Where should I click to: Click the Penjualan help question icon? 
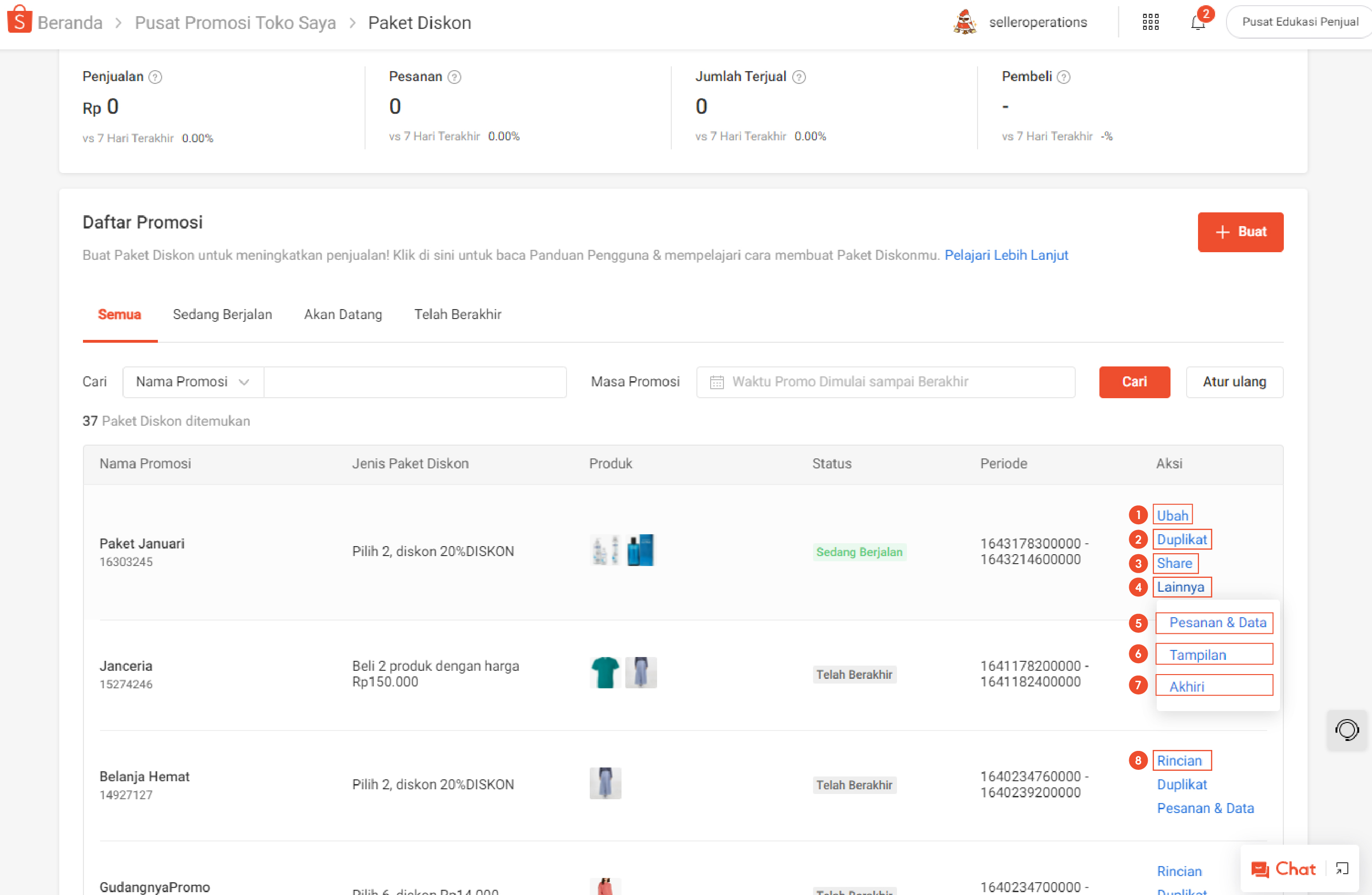(155, 77)
